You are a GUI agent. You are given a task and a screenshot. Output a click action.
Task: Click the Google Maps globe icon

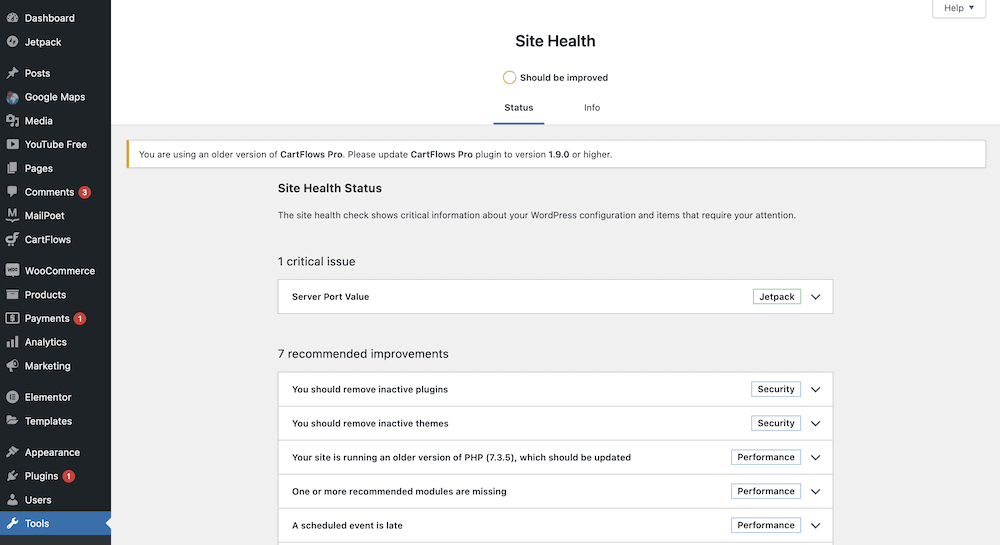(12, 97)
